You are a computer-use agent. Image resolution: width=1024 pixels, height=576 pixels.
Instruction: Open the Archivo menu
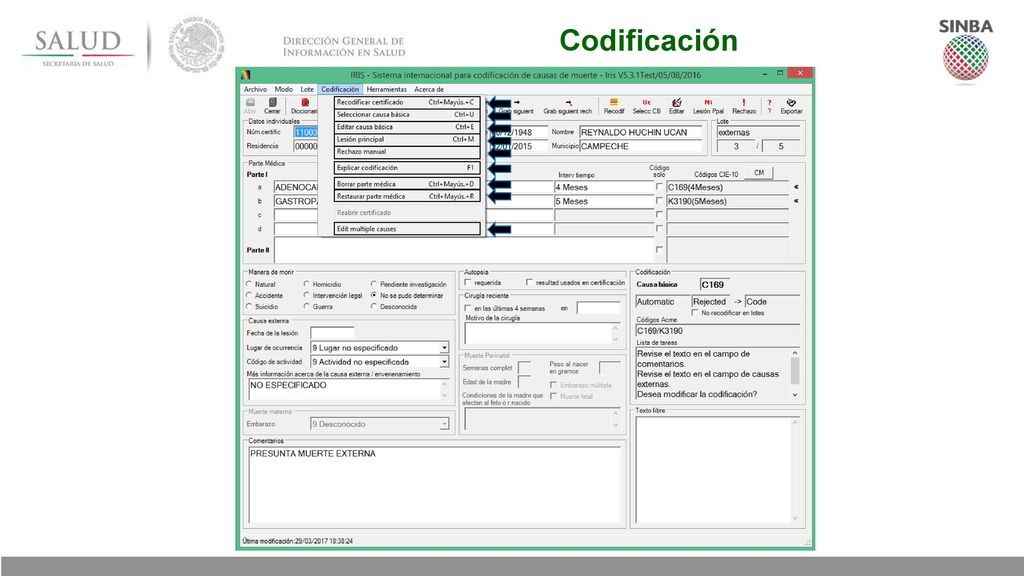pos(255,89)
